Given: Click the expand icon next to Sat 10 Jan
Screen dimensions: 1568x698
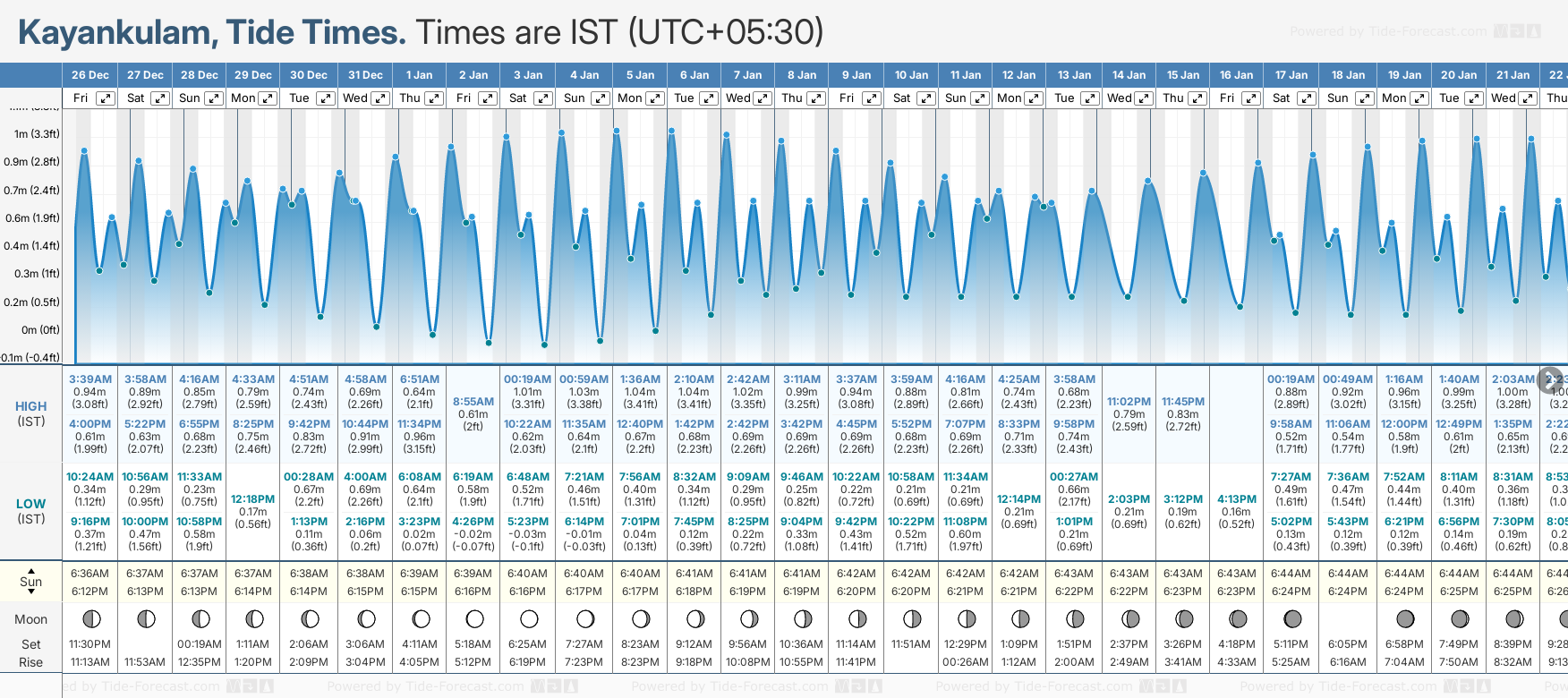Looking at the screenshot, I should 925,98.
